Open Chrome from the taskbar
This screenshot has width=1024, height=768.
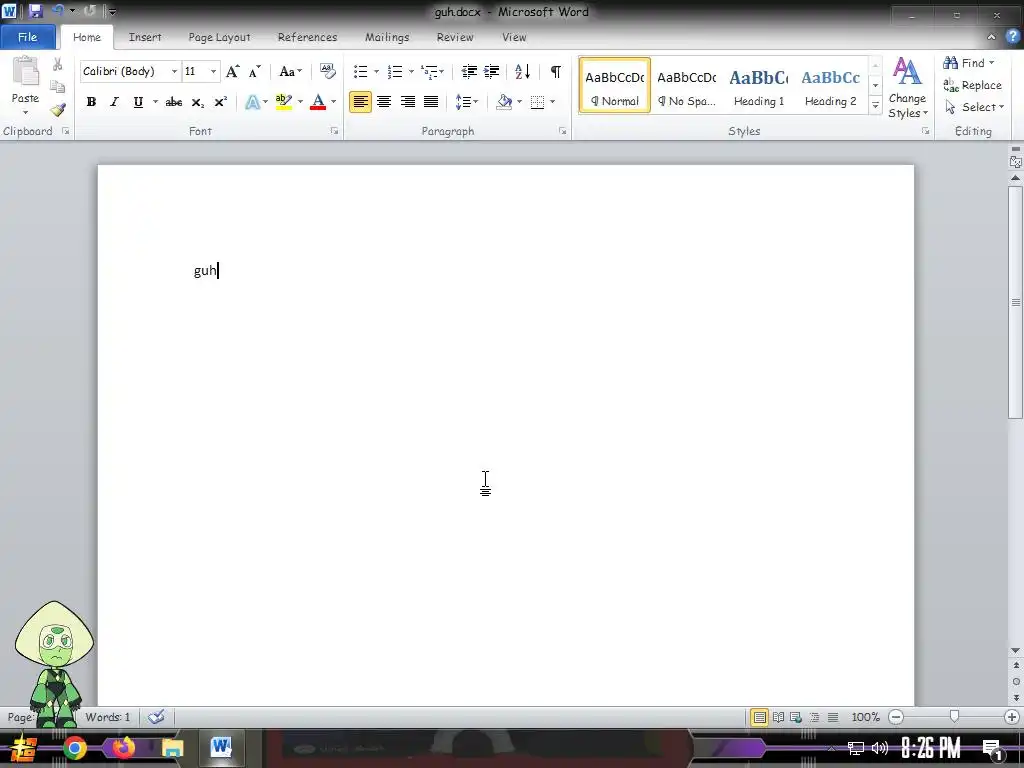tap(74, 748)
